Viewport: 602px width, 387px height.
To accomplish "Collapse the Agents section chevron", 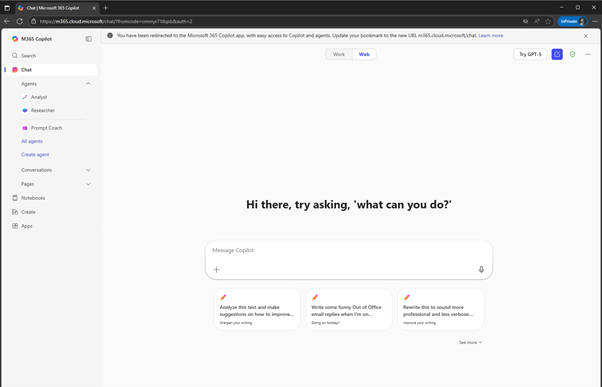I will click(x=88, y=84).
